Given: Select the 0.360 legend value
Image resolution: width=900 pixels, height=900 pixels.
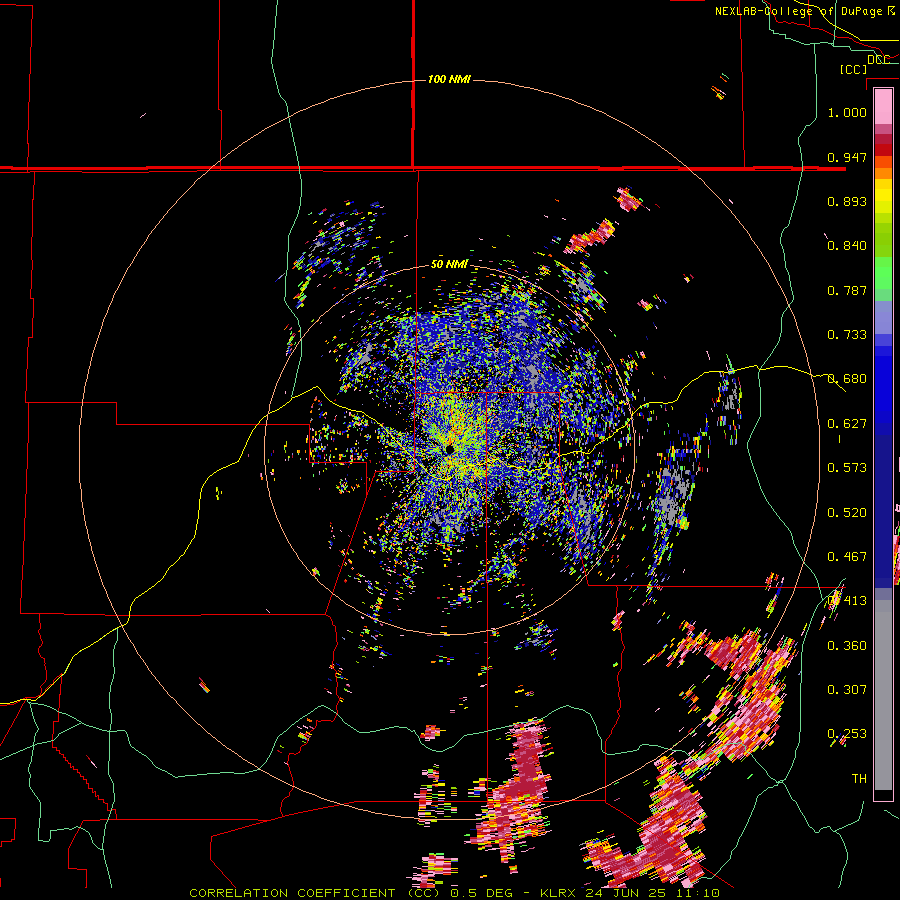Looking at the screenshot, I should coord(847,646).
